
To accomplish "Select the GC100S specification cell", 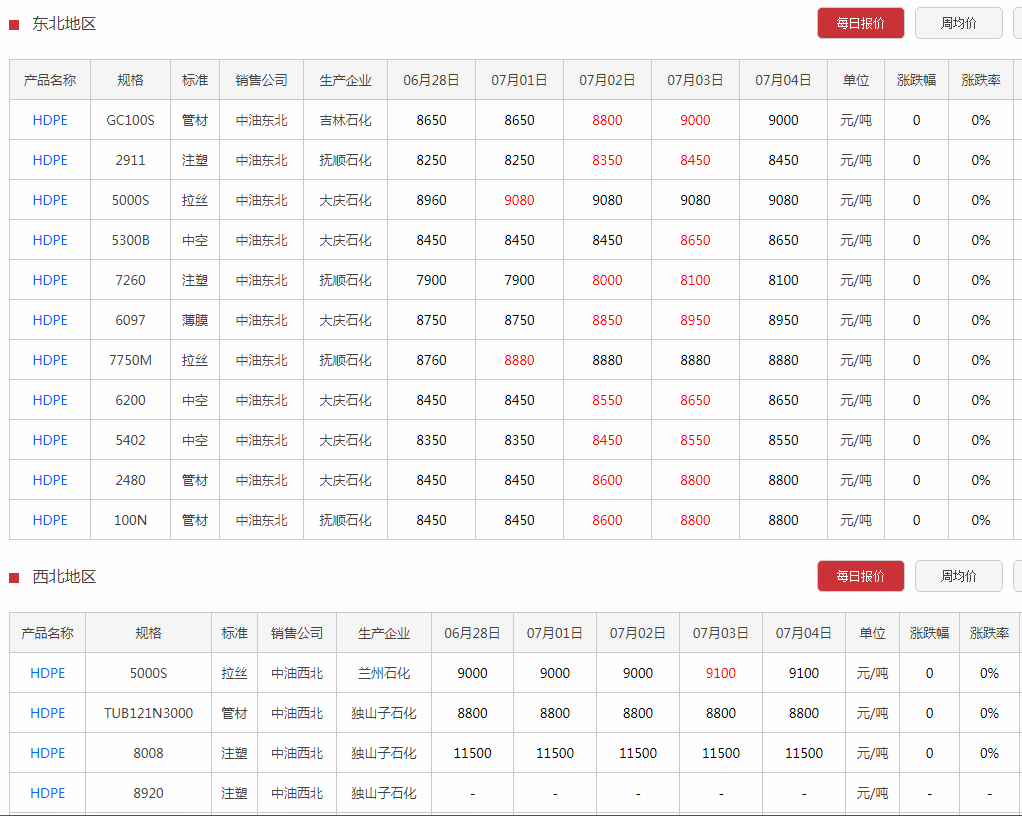I will pyautogui.click(x=130, y=120).
